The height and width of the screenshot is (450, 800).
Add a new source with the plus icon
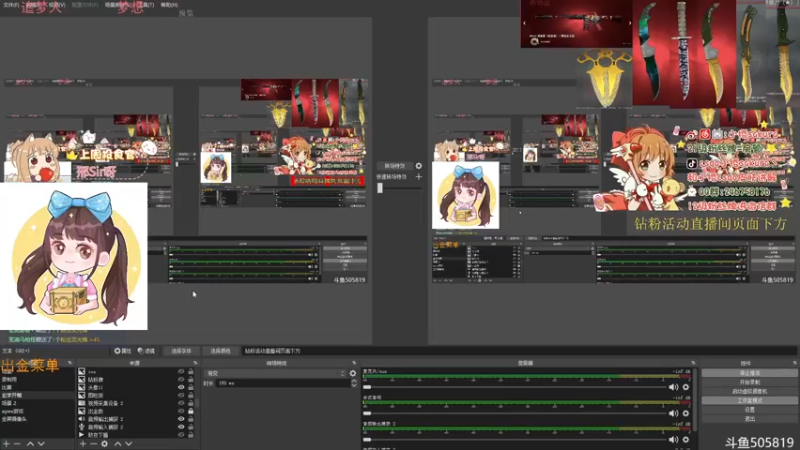tap(83, 444)
